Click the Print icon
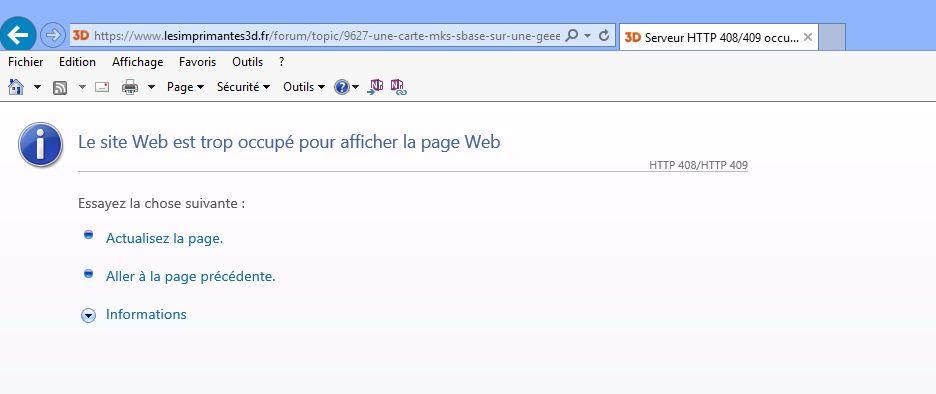Screen dimensions: 936x394 tap(130, 87)
